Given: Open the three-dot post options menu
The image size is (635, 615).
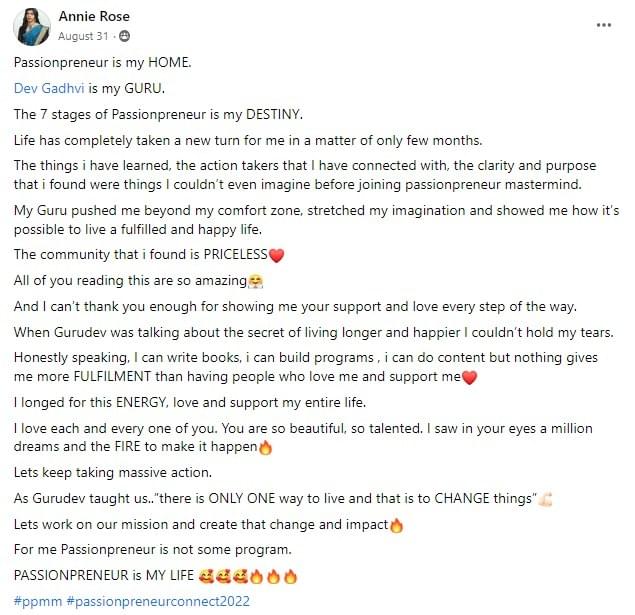Looking at the screenshot, I should click(x=603, y=25).
